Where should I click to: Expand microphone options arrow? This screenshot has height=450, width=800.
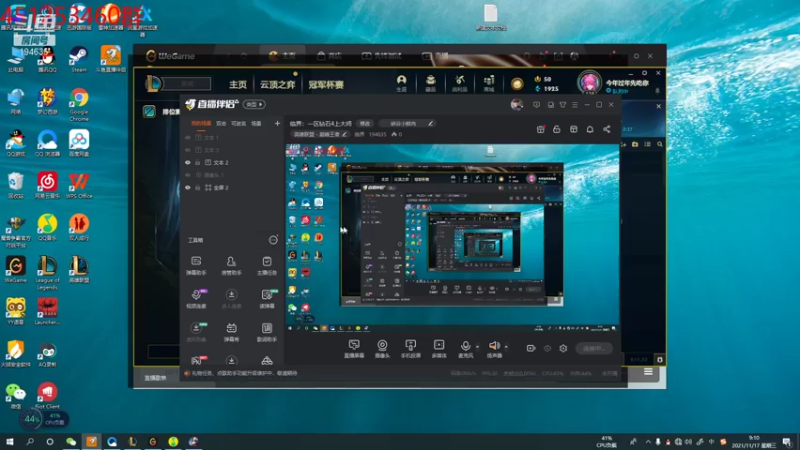click(478, 347)
